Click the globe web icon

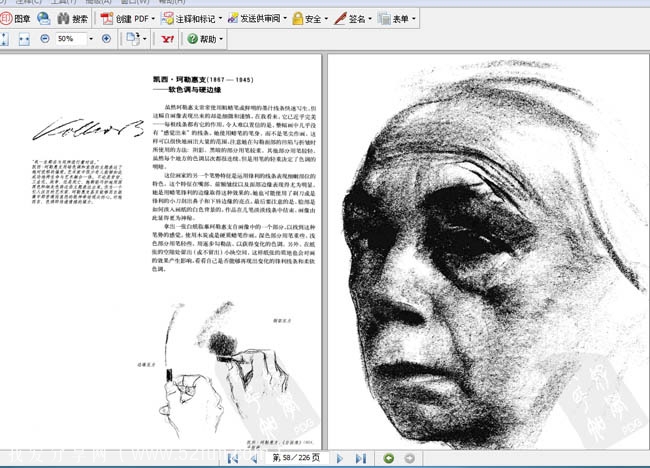coord(44,18)
